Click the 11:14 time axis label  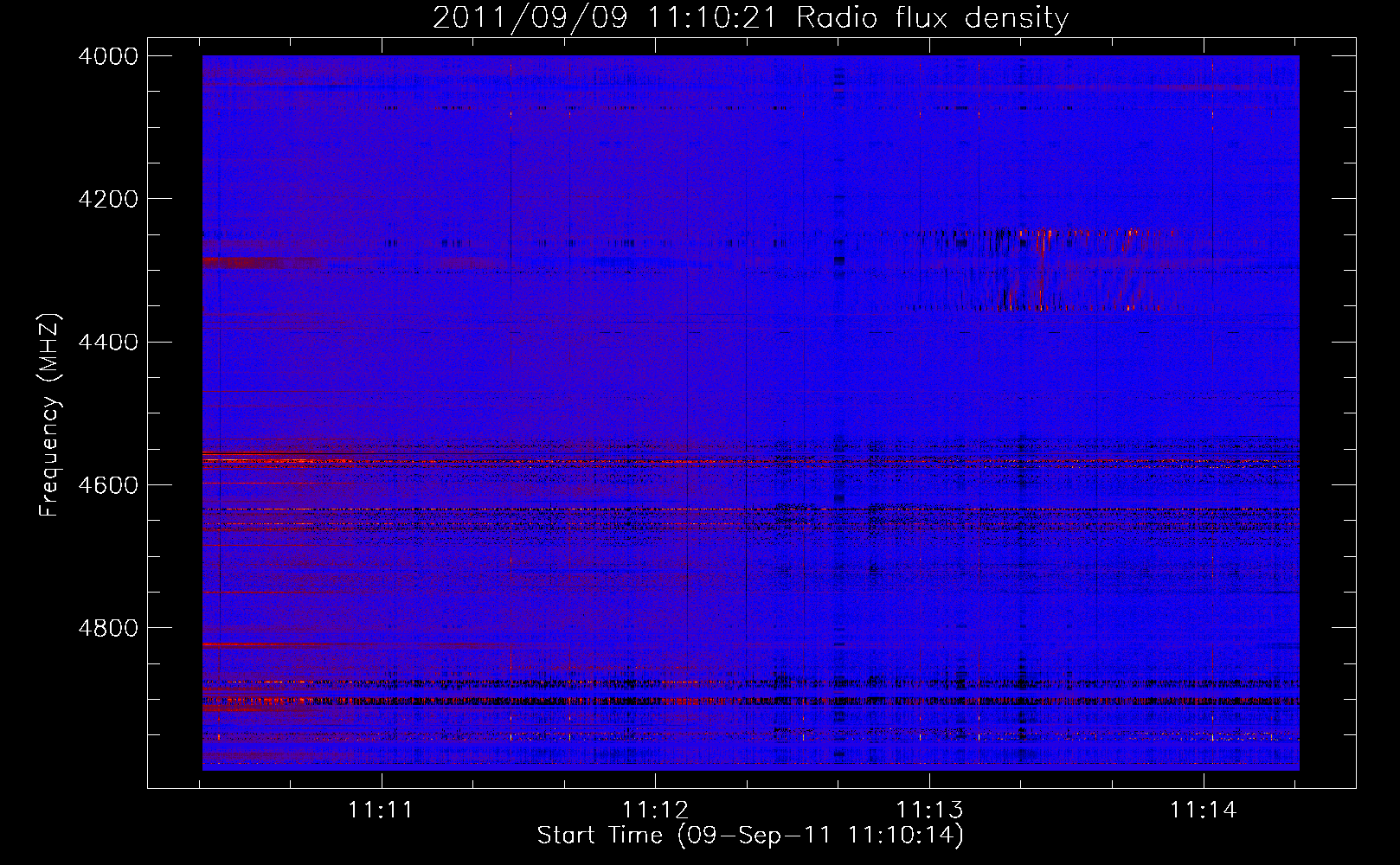[1204, 811]
